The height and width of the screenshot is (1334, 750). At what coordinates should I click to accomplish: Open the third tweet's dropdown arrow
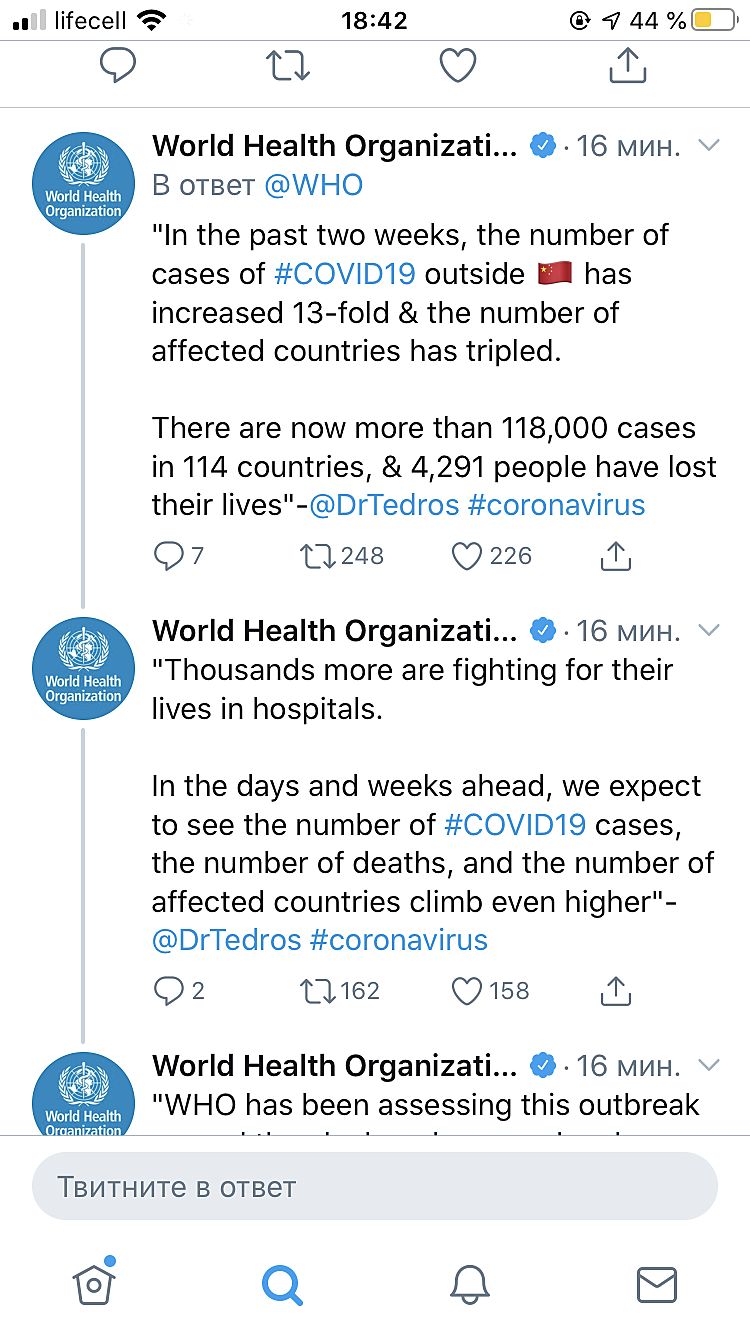pos(709,1065)
